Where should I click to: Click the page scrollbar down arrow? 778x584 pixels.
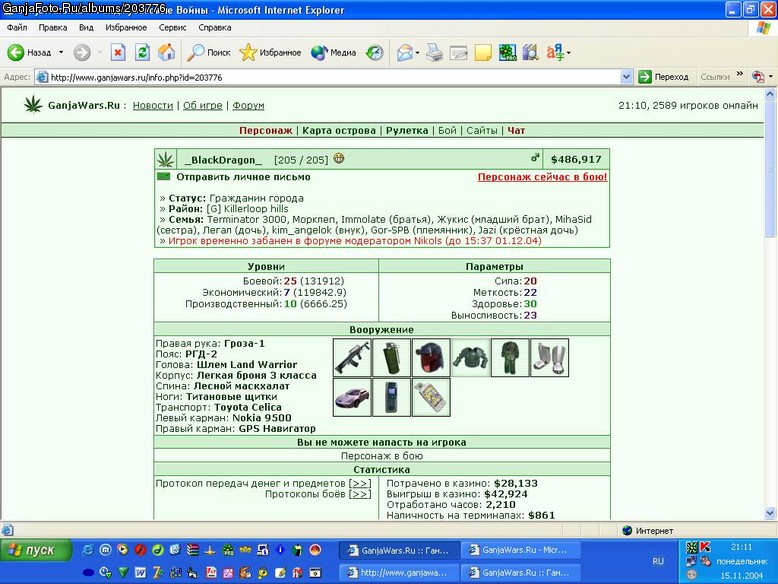(770, 513)
